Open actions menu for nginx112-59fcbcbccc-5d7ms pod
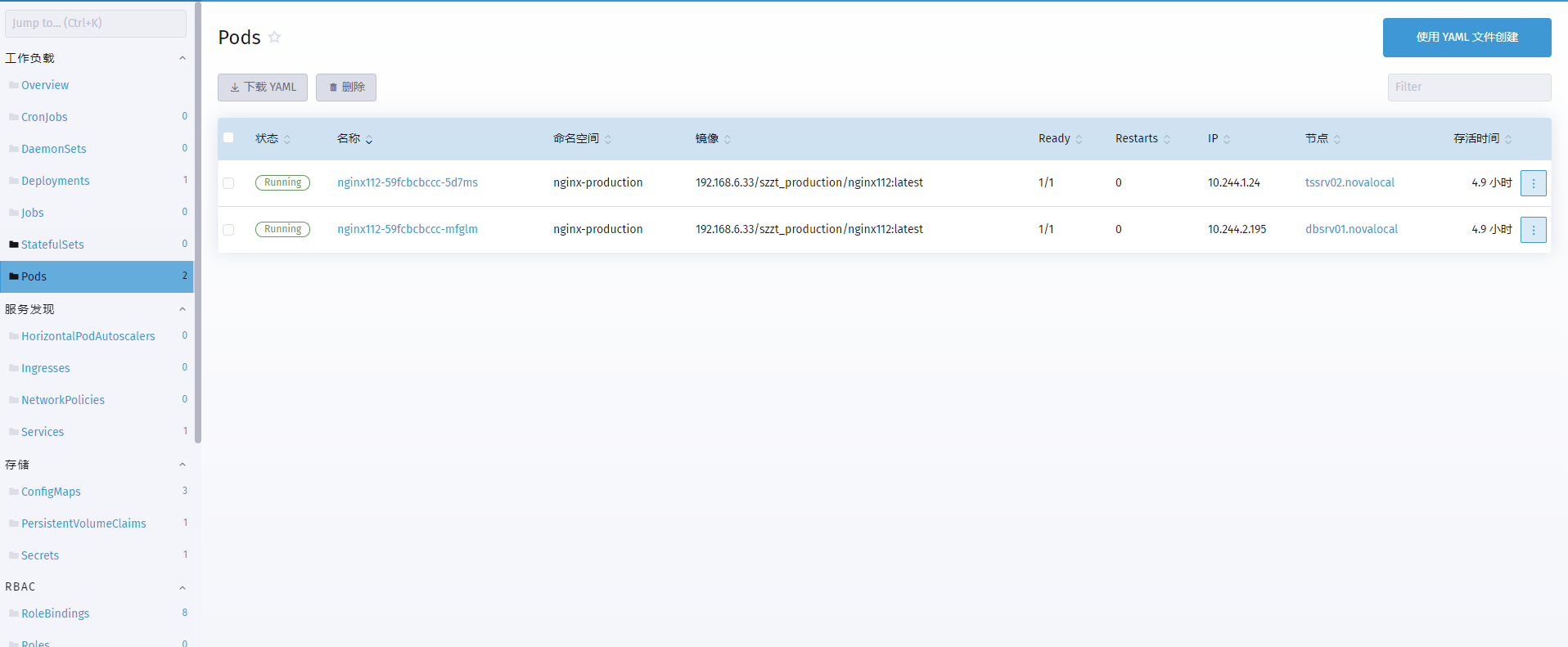 tap(1533, 183)
